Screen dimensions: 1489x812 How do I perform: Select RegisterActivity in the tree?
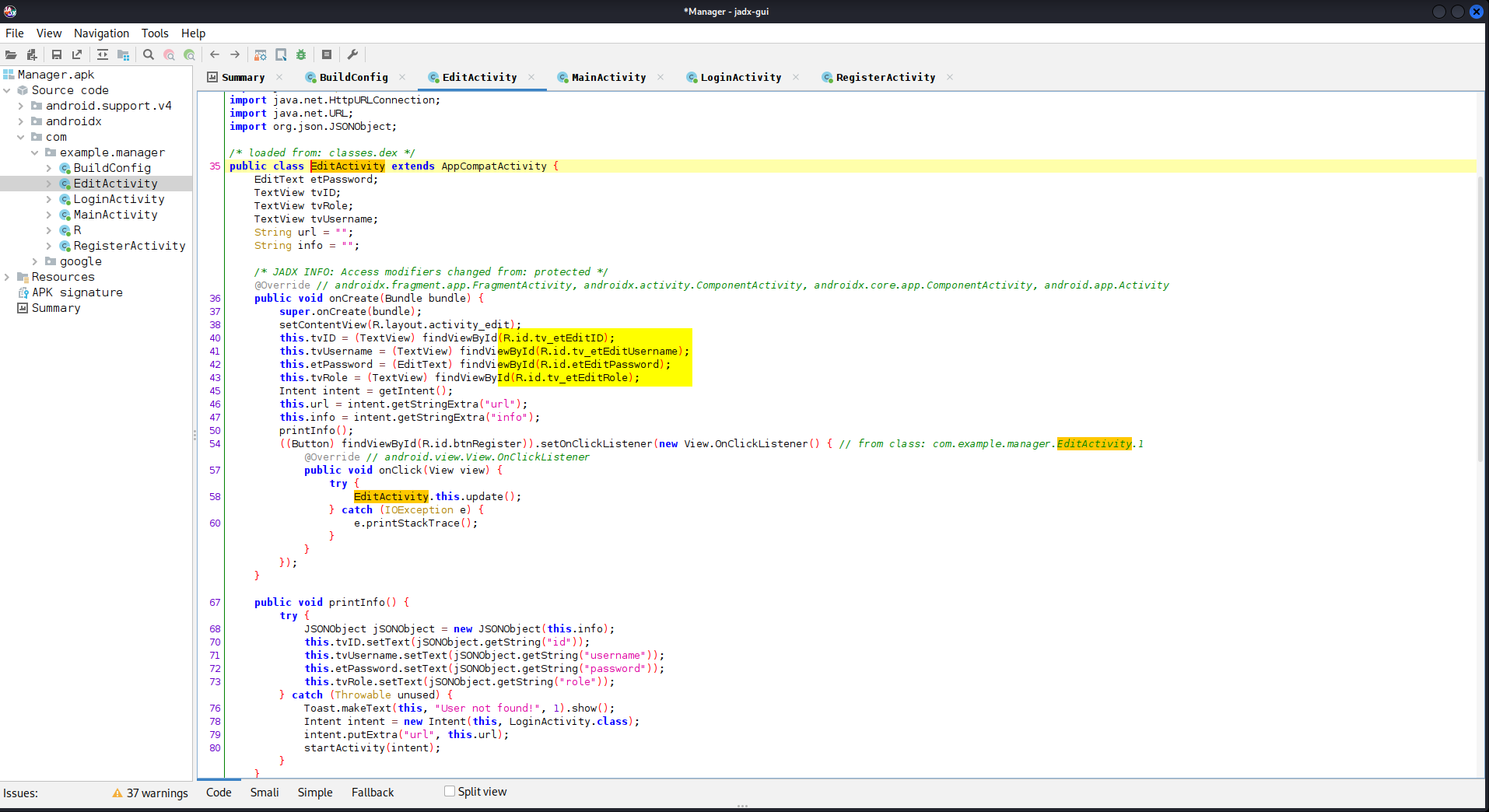pos(129,246)
